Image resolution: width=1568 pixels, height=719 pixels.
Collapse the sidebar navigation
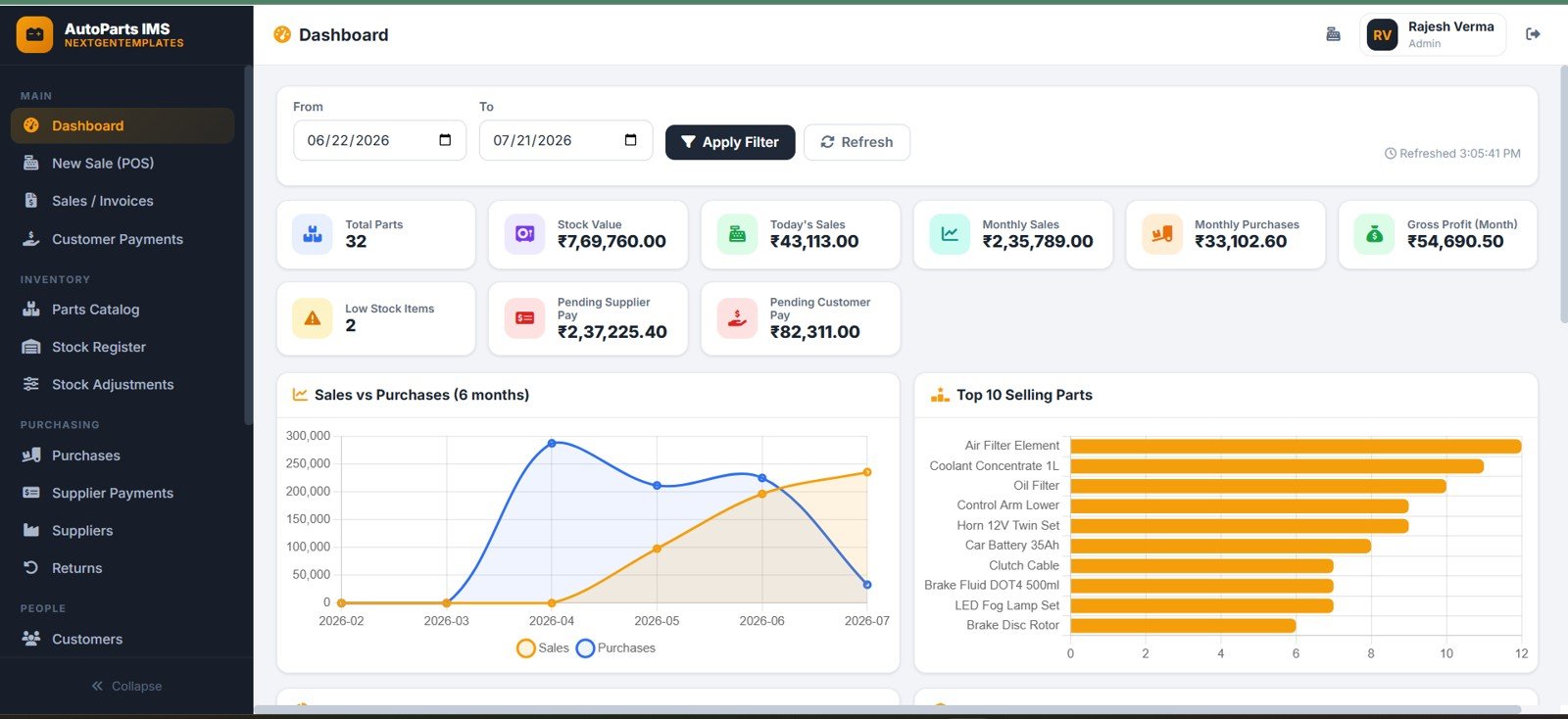[x=126, y=686]
